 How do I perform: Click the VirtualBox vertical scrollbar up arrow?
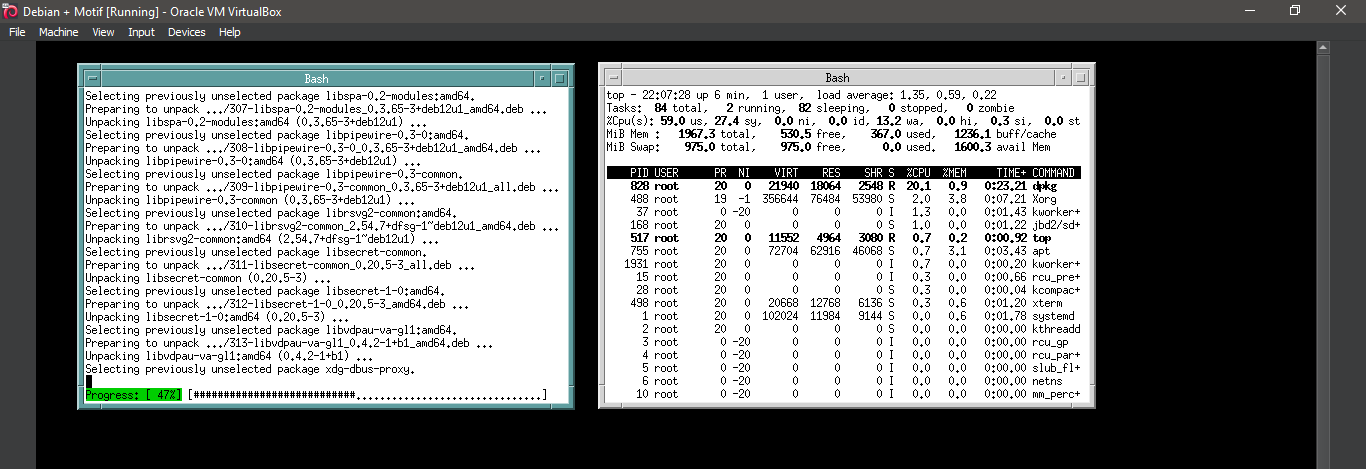click(x=1323, y=49)
